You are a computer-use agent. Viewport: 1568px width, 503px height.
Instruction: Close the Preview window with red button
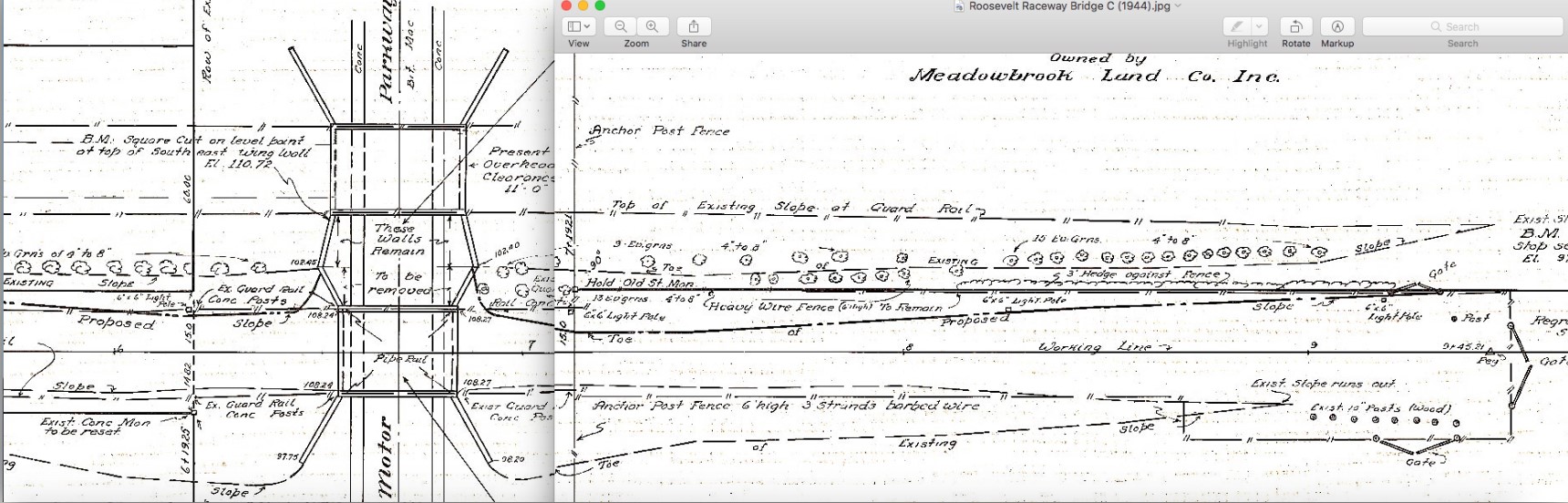(566, 5)
